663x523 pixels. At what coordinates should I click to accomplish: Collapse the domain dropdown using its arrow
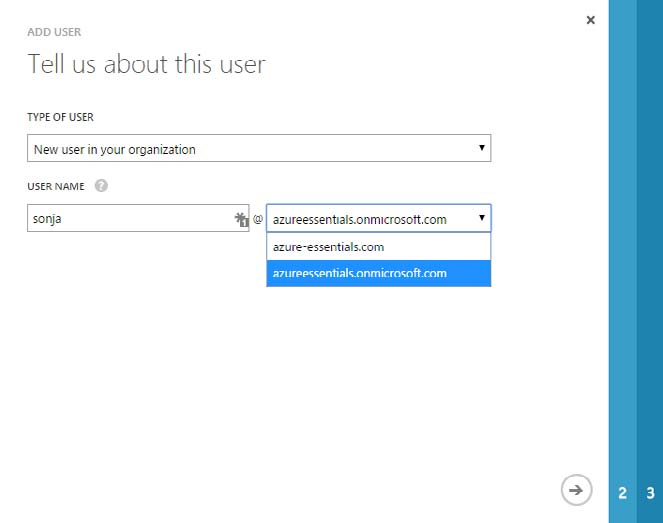(482, 219)
